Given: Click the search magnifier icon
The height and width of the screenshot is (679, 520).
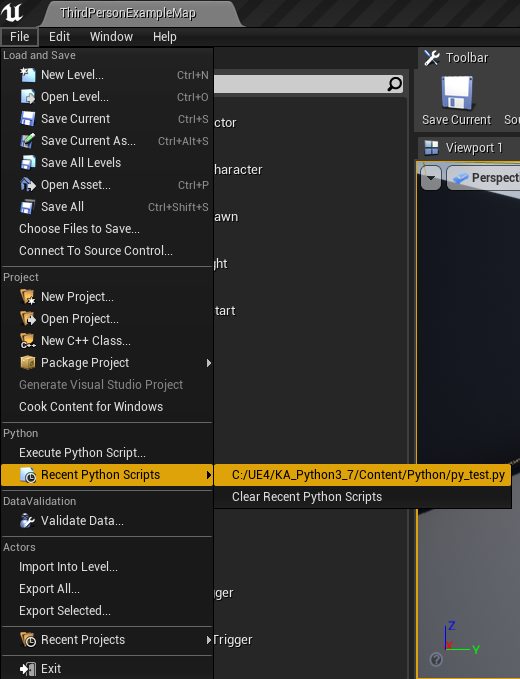Looking at the screenshot, I should pyautogui.click(x=394, y=84).
